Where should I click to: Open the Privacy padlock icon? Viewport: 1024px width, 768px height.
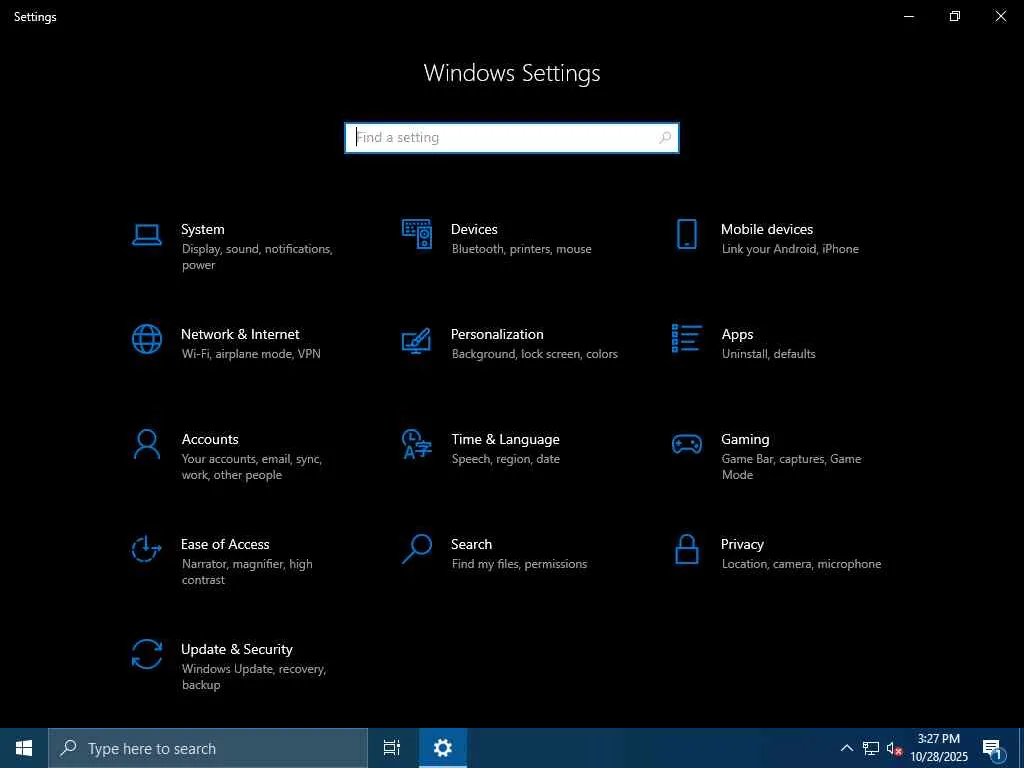tap(686, 549)
